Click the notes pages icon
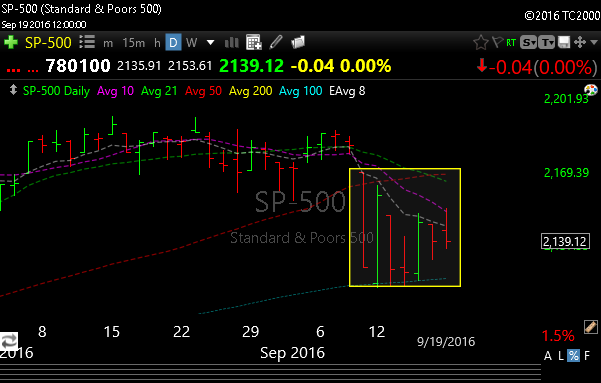 [298, 42]
